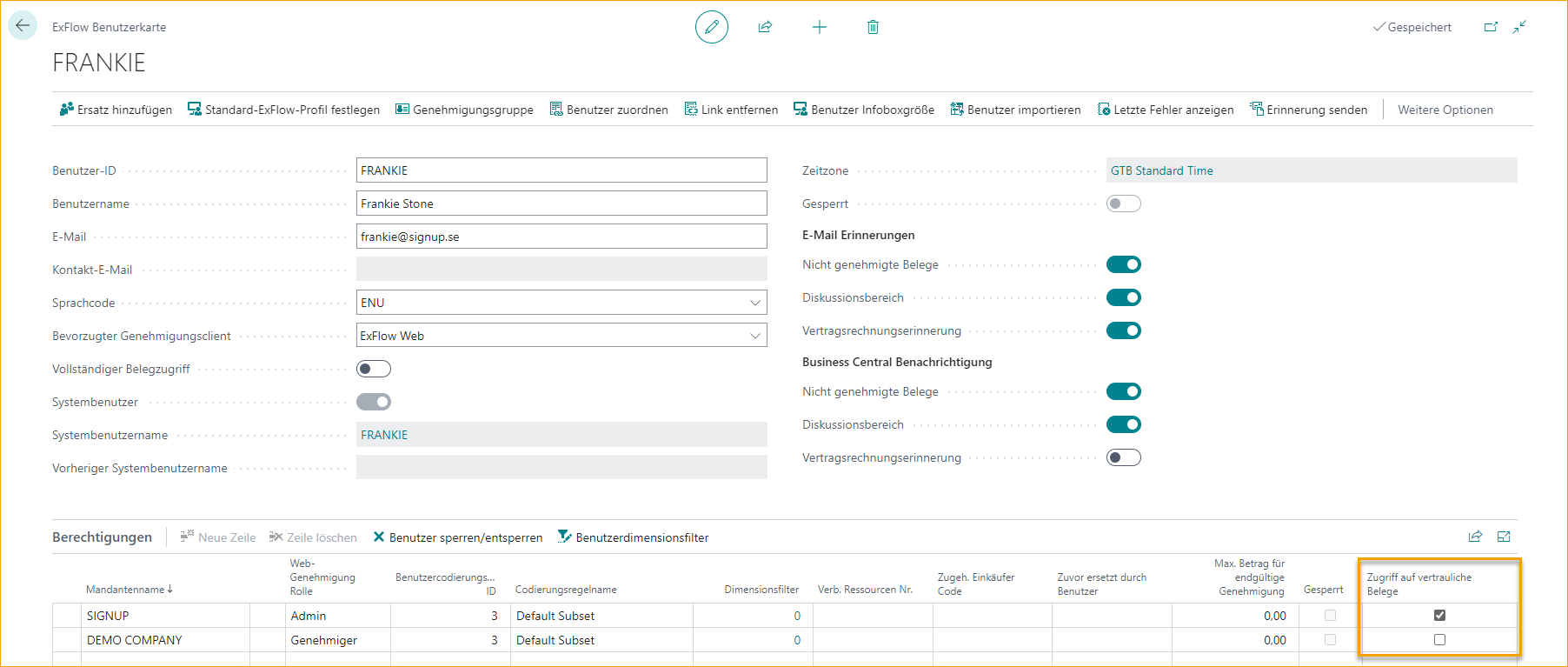Click the pencil edit icon

[x=711, y=27]
